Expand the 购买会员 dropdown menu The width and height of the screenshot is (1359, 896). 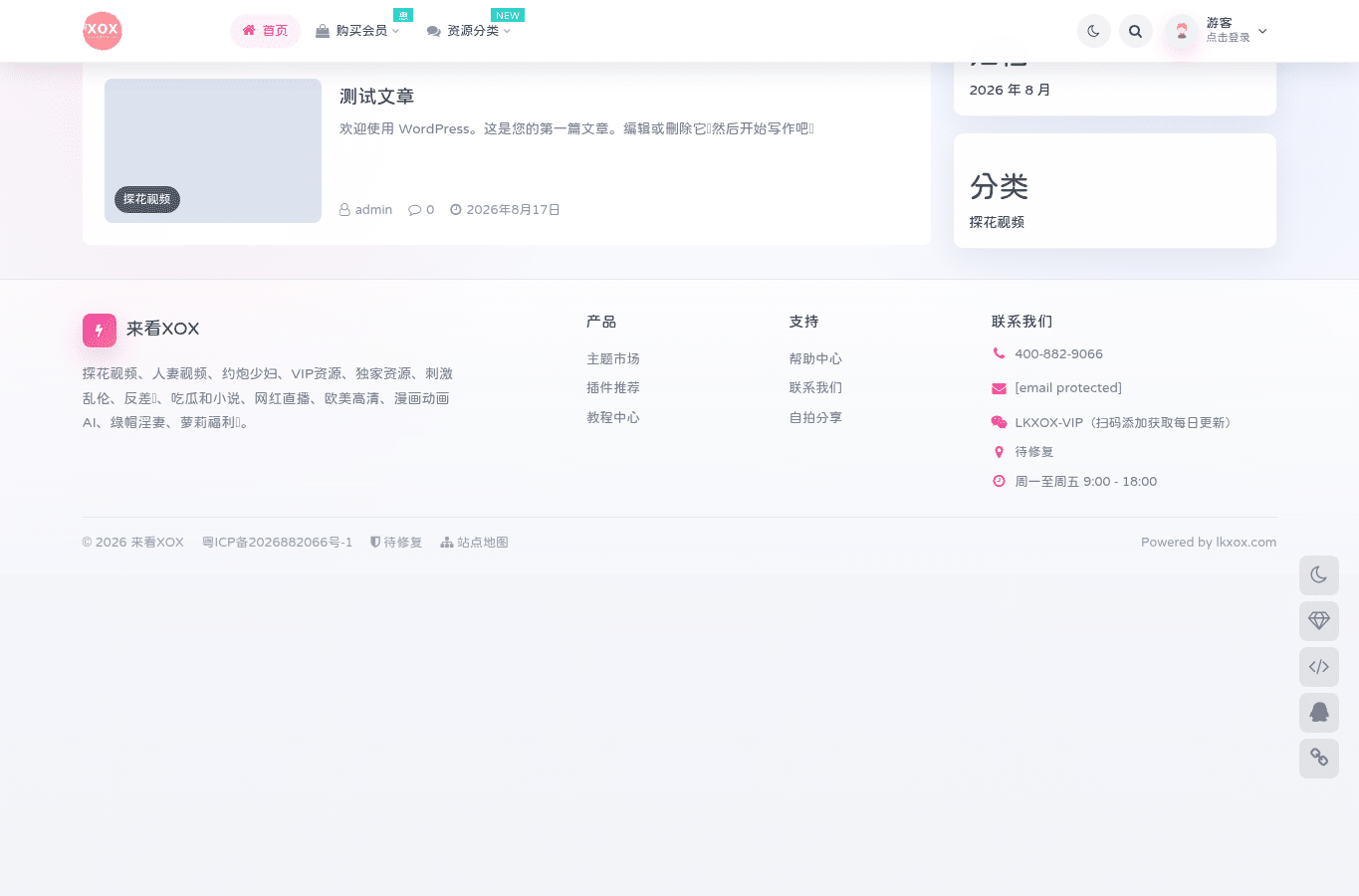tap(357, 31)
